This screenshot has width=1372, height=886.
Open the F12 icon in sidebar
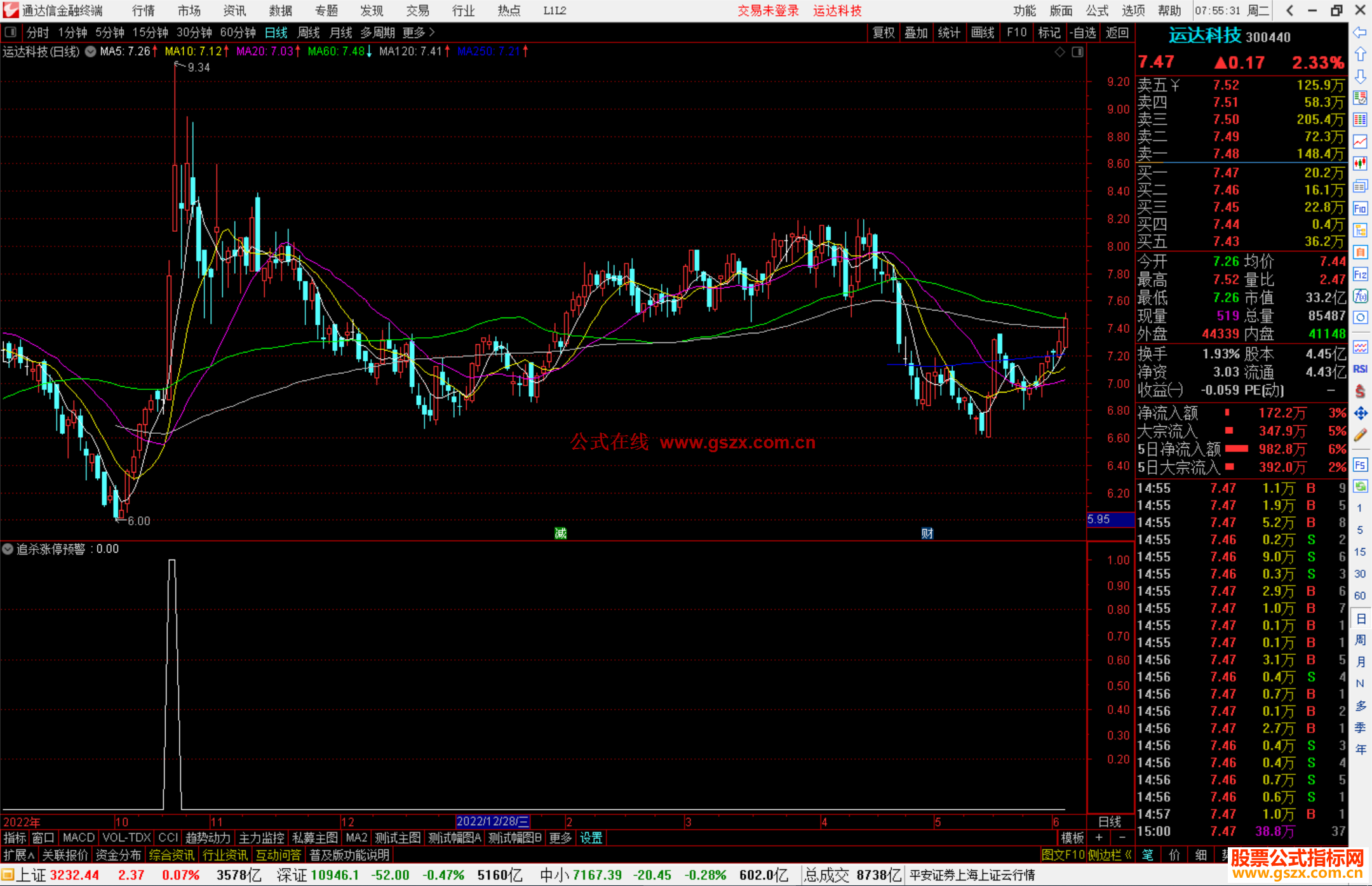(x=1360, y=274)
